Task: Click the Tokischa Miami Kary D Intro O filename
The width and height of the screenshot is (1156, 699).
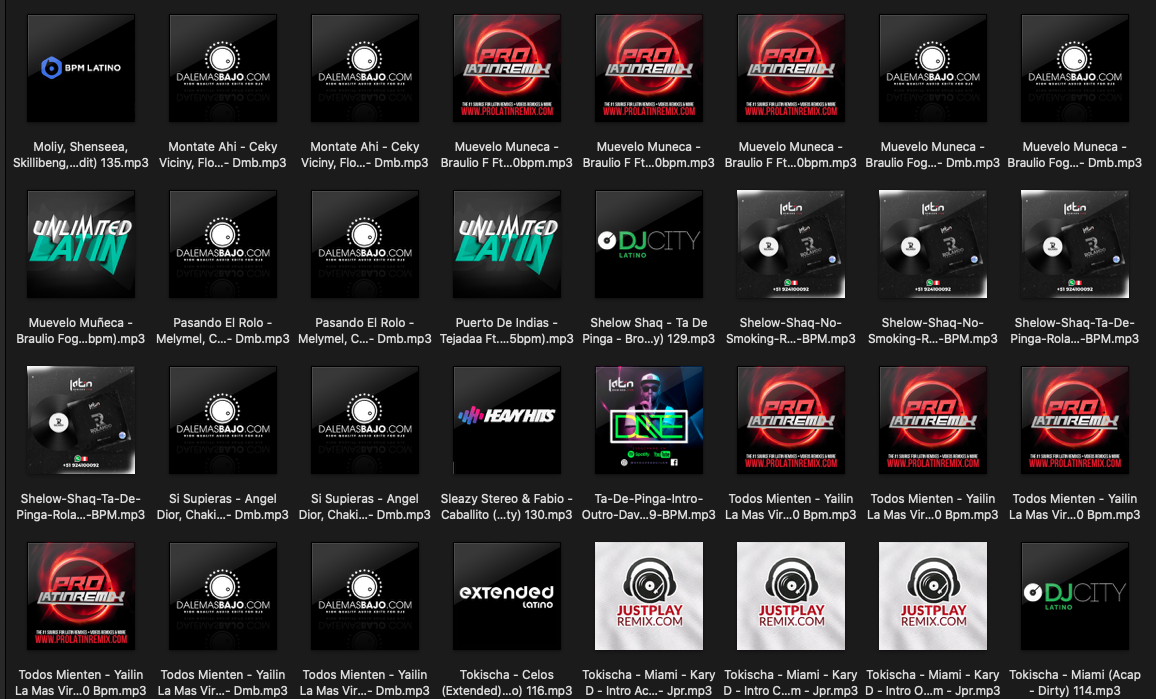Action: pos(933,682)
